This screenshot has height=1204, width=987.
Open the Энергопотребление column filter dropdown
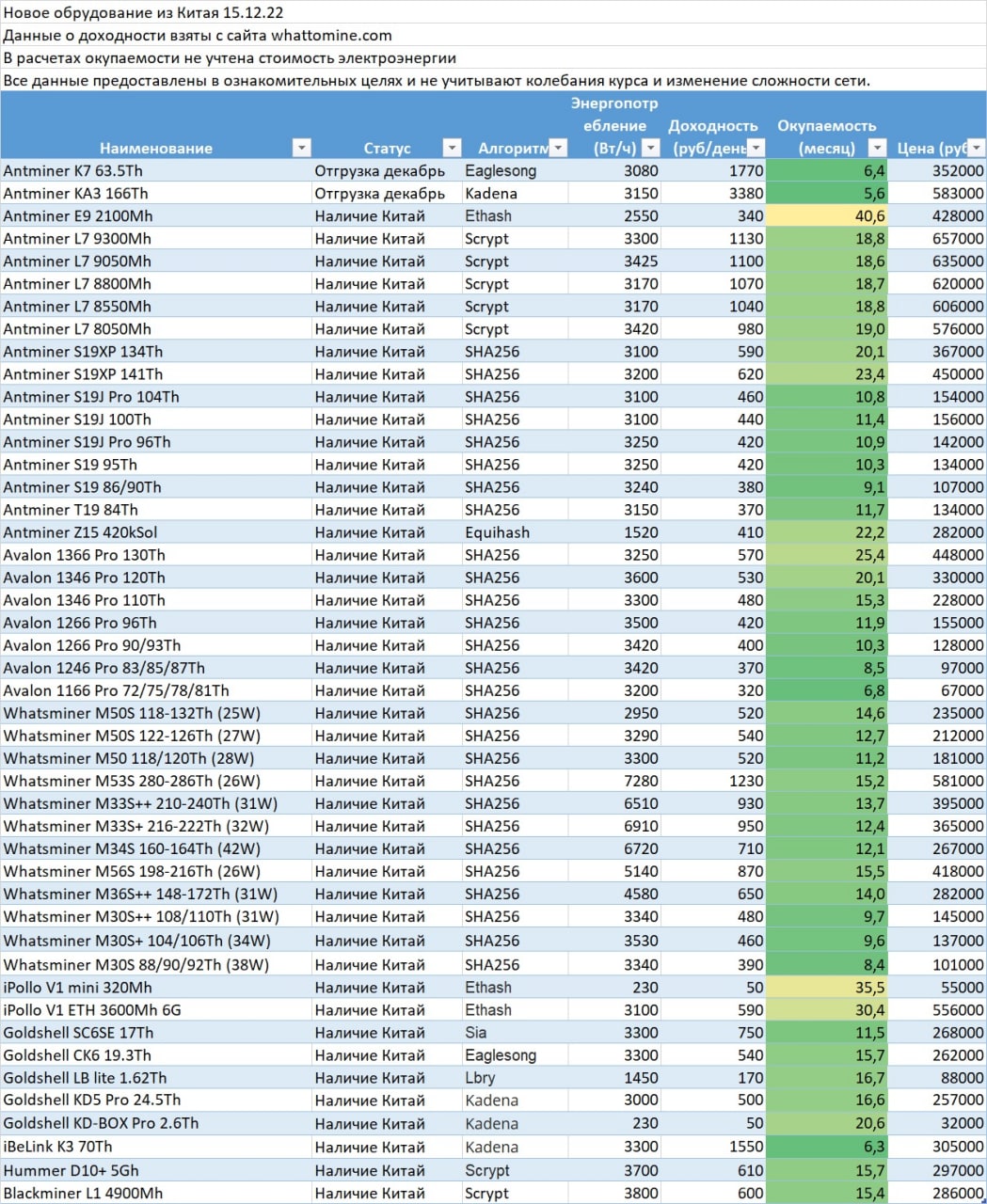pyautogui.click(x=650, y=148)
